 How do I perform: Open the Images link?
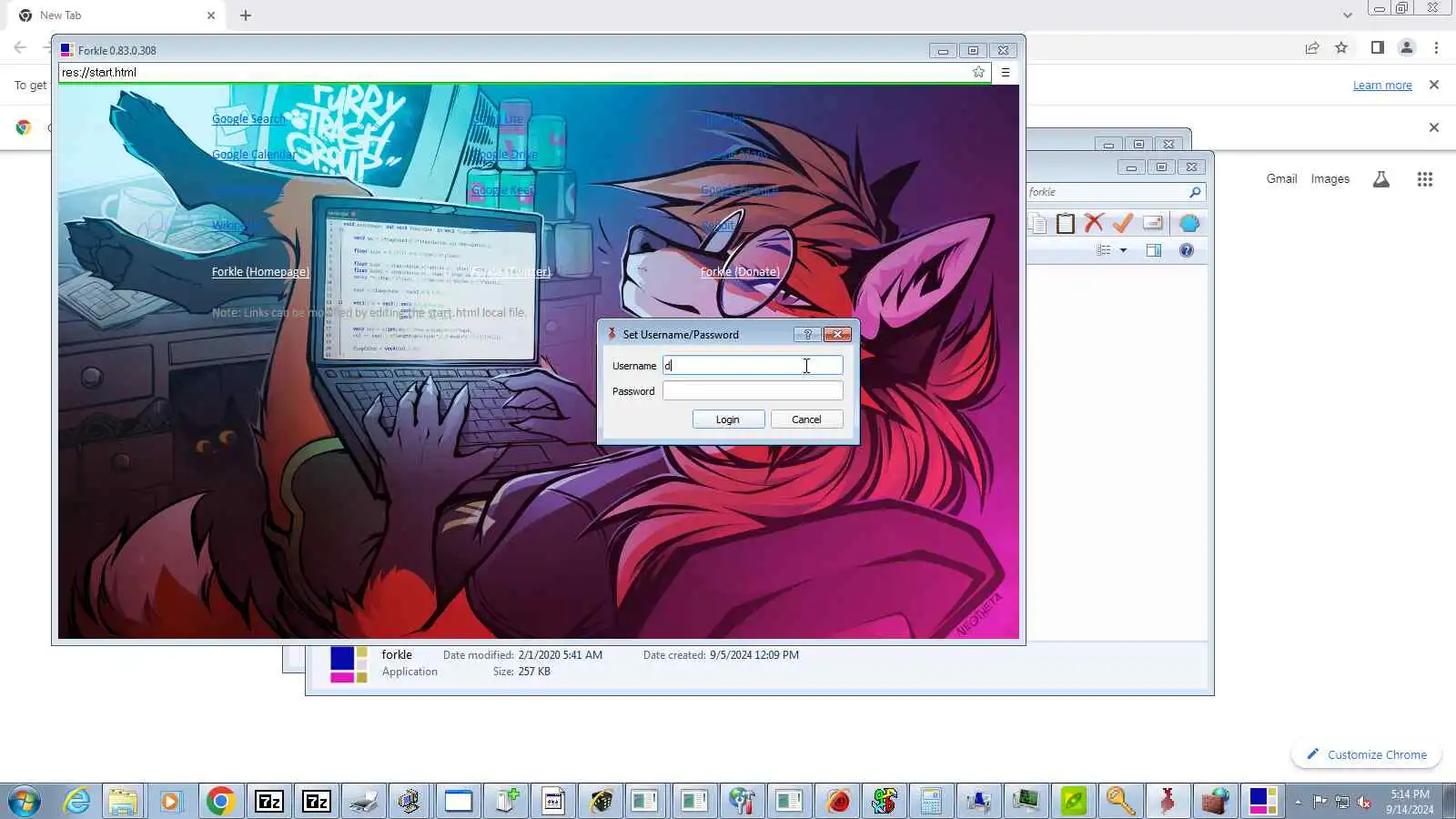(1330, 178)
